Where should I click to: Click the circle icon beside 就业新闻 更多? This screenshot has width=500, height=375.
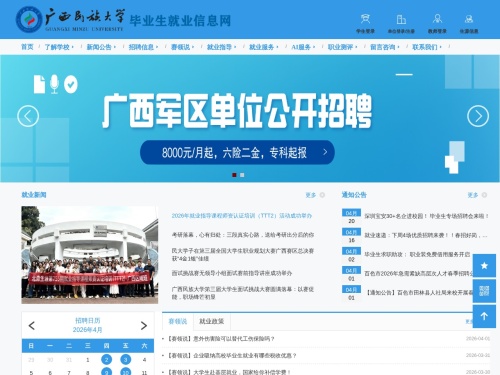click(x=322, y=195)
